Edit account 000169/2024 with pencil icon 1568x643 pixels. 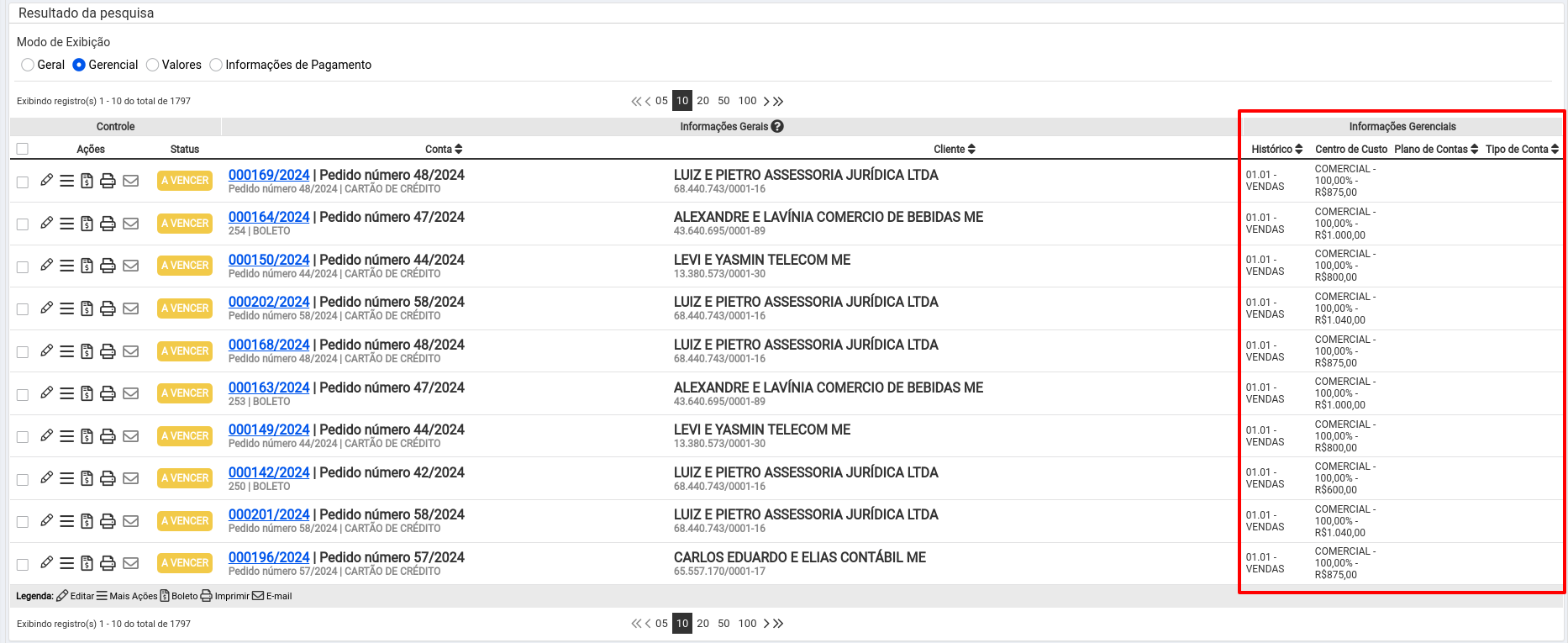tap(46, 180)
